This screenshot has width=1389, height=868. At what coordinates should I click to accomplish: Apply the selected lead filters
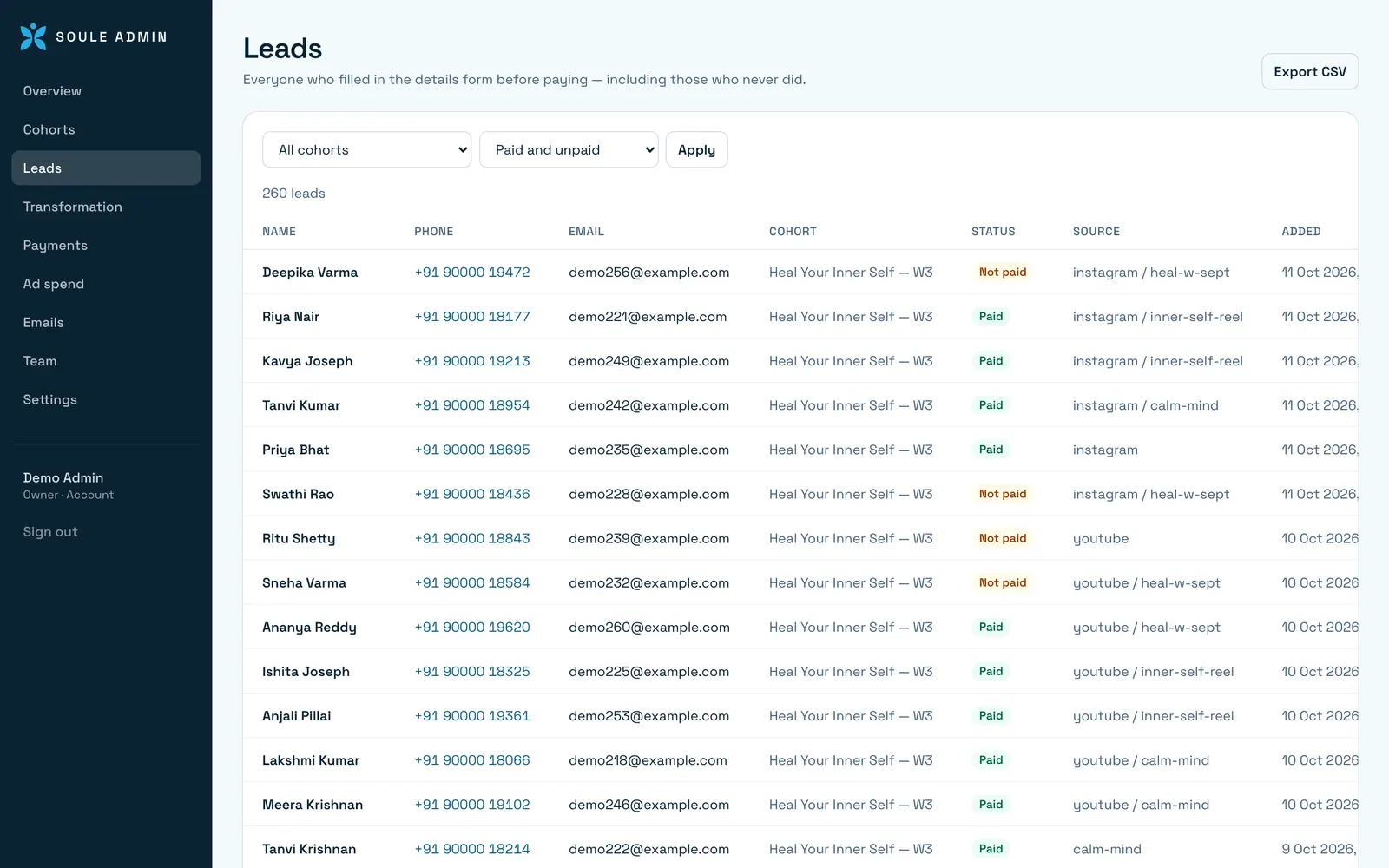[x=696, y=149]
